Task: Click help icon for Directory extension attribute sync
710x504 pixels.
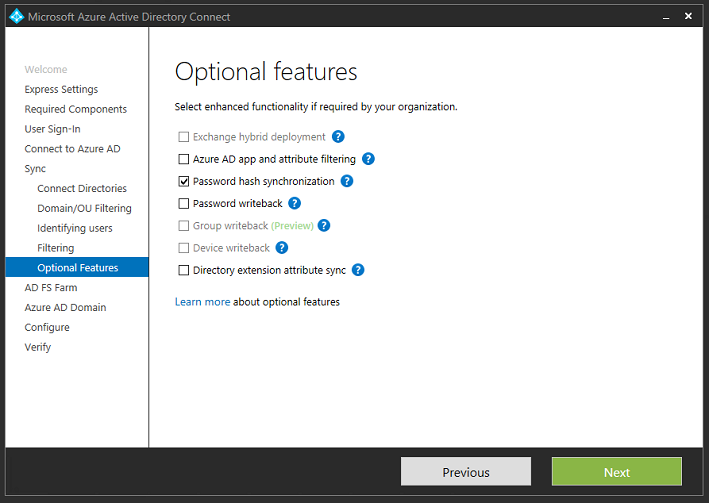Action: (358, 270)
